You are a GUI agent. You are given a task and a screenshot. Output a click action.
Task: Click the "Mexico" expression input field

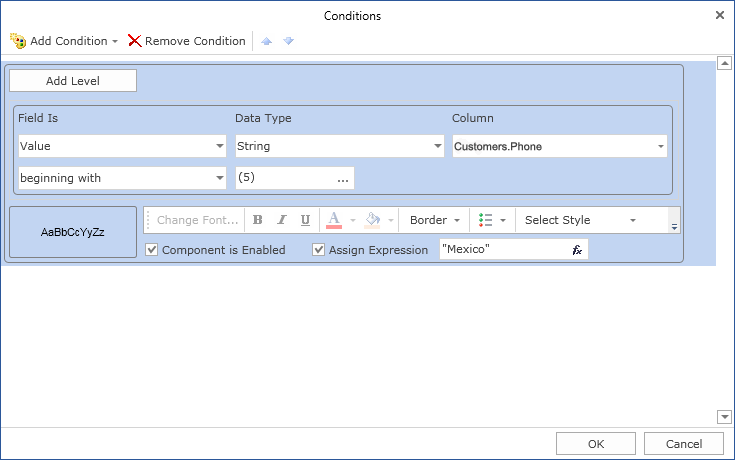point(501,250)
